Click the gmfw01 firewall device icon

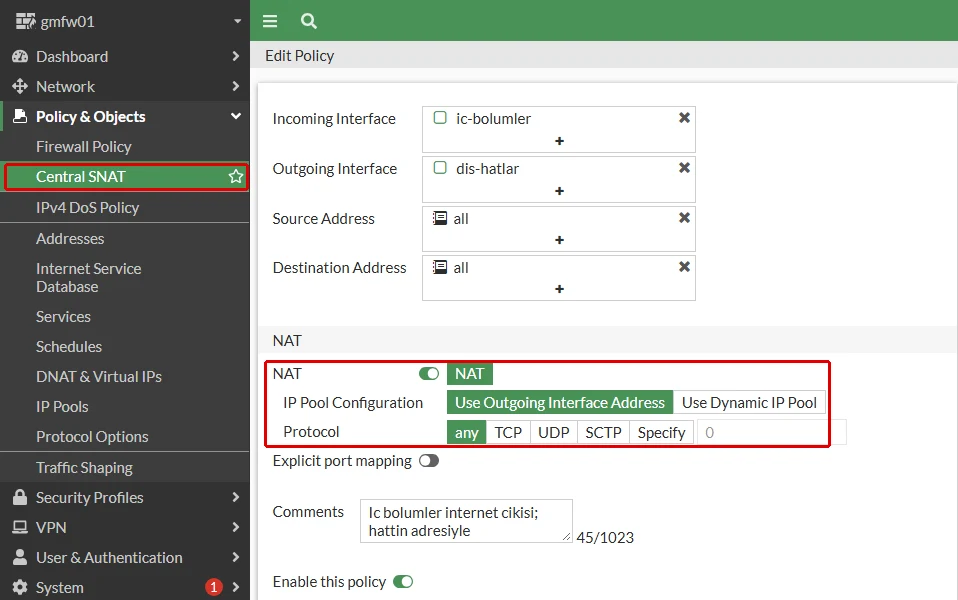(25, 21)
